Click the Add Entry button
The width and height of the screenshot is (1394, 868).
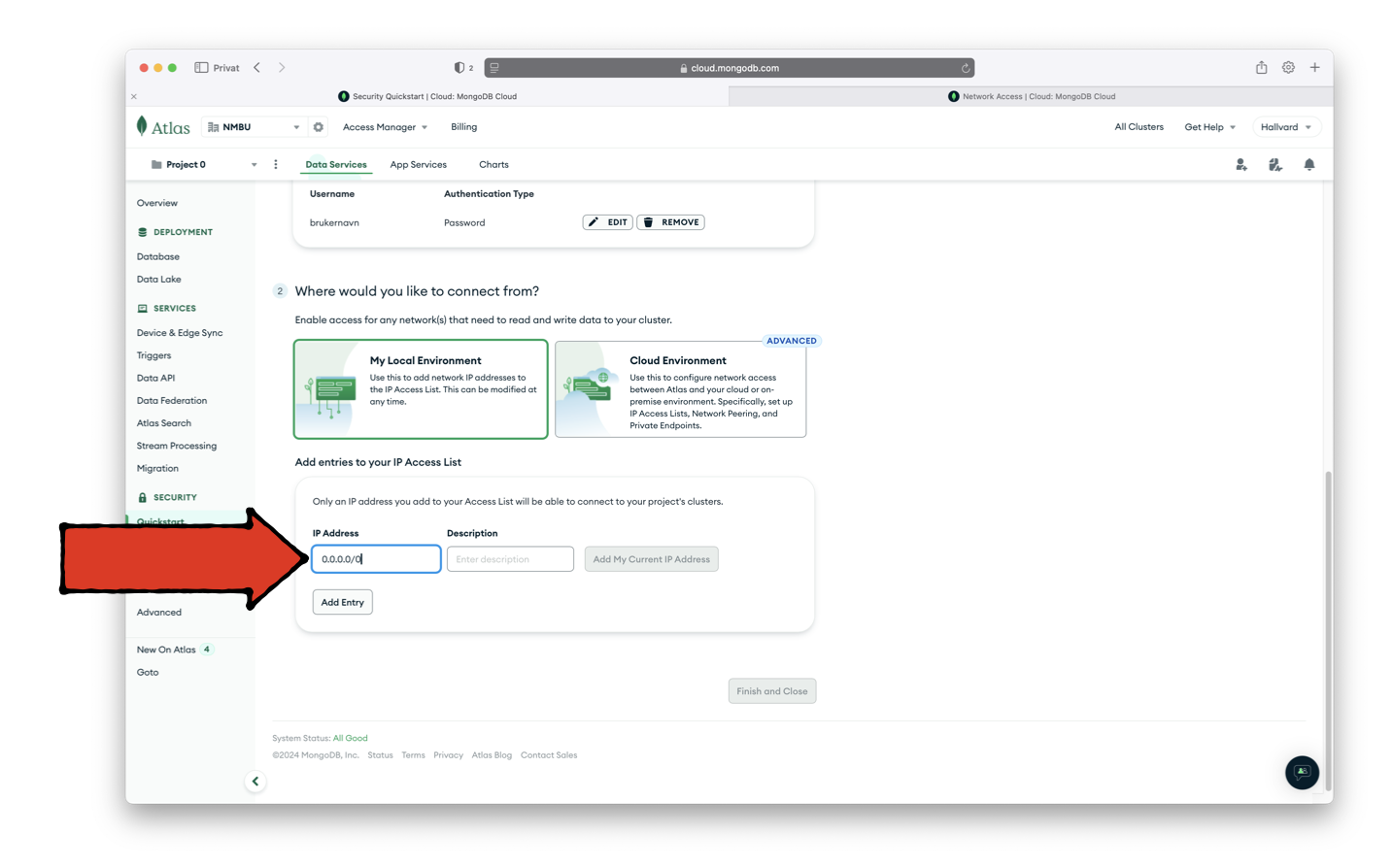343,602
